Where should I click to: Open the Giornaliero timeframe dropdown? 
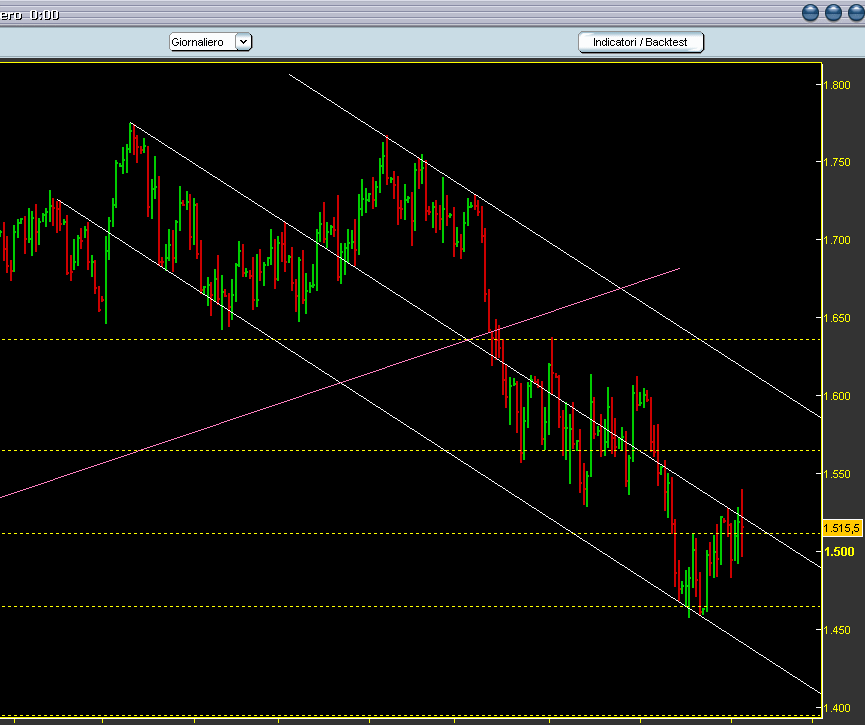point(210,42)
